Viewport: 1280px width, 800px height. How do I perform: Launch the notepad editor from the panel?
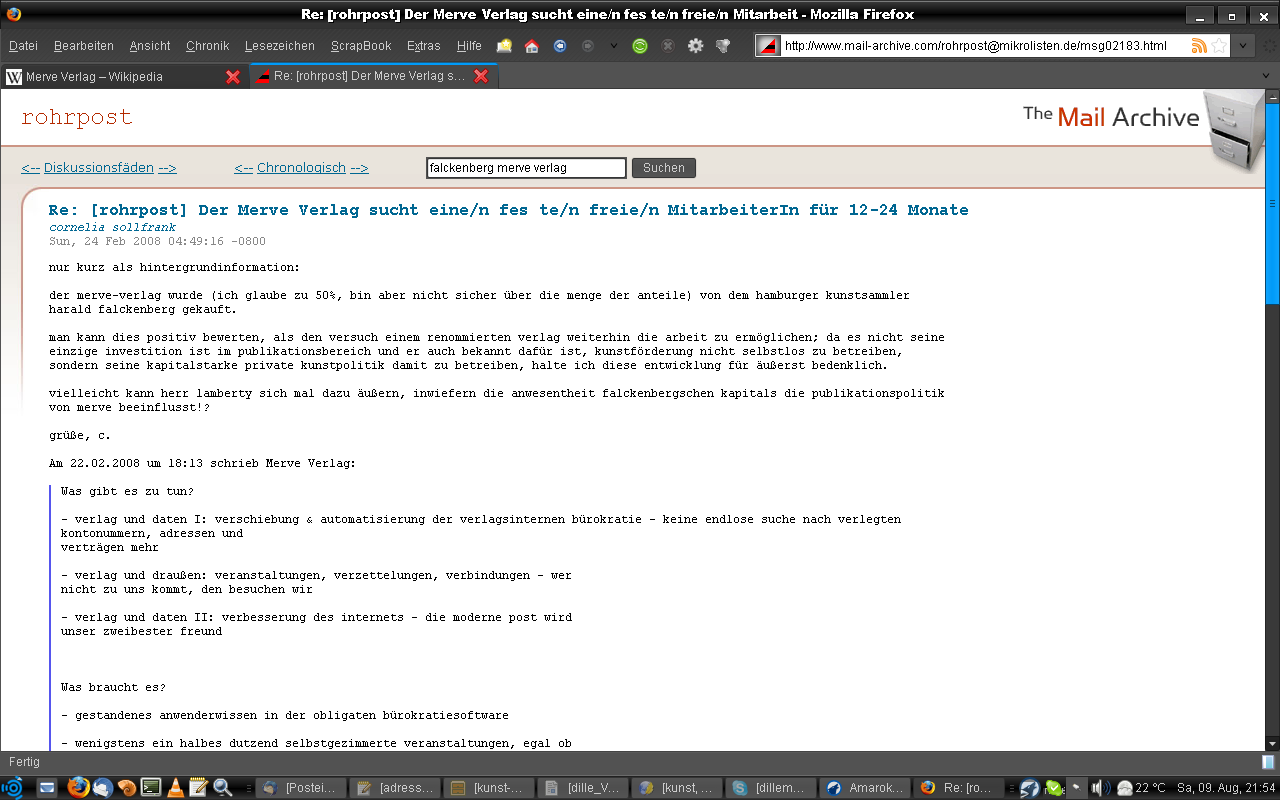198,788
